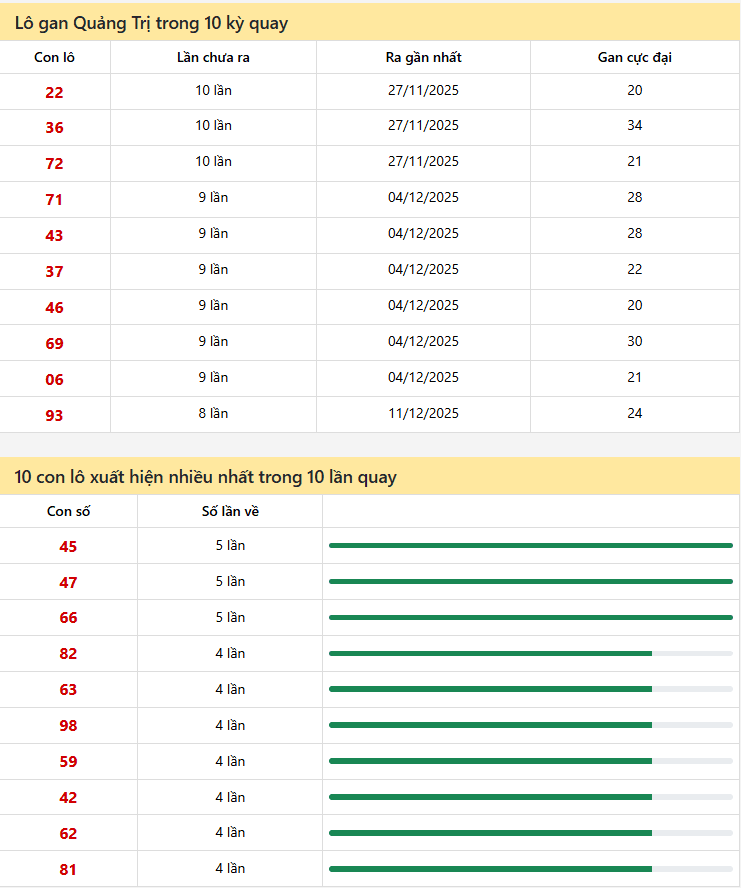This screenshot has height=888, width=741.
Task: Click the 'Ra gần nhất' column header
Action: pos(423,57)
